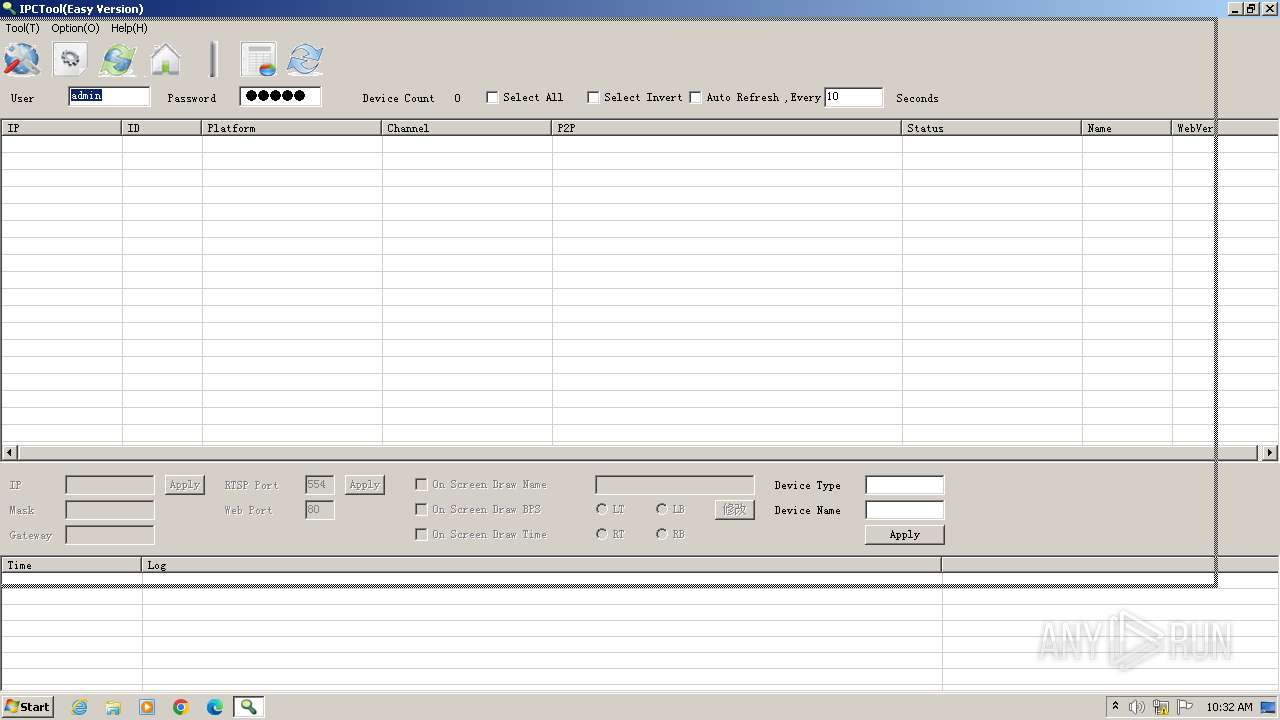Open the Help(H) menu
Viewport: 1280px width, 720px height.
coord(129,28)
